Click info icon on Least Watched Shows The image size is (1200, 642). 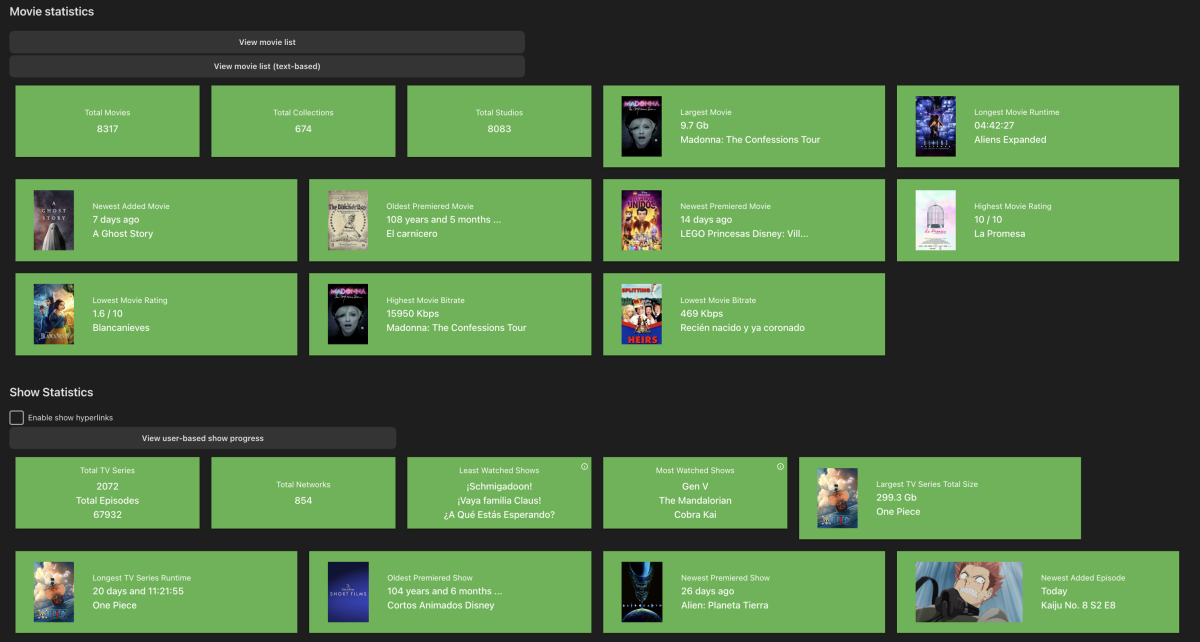click(585, 467)
